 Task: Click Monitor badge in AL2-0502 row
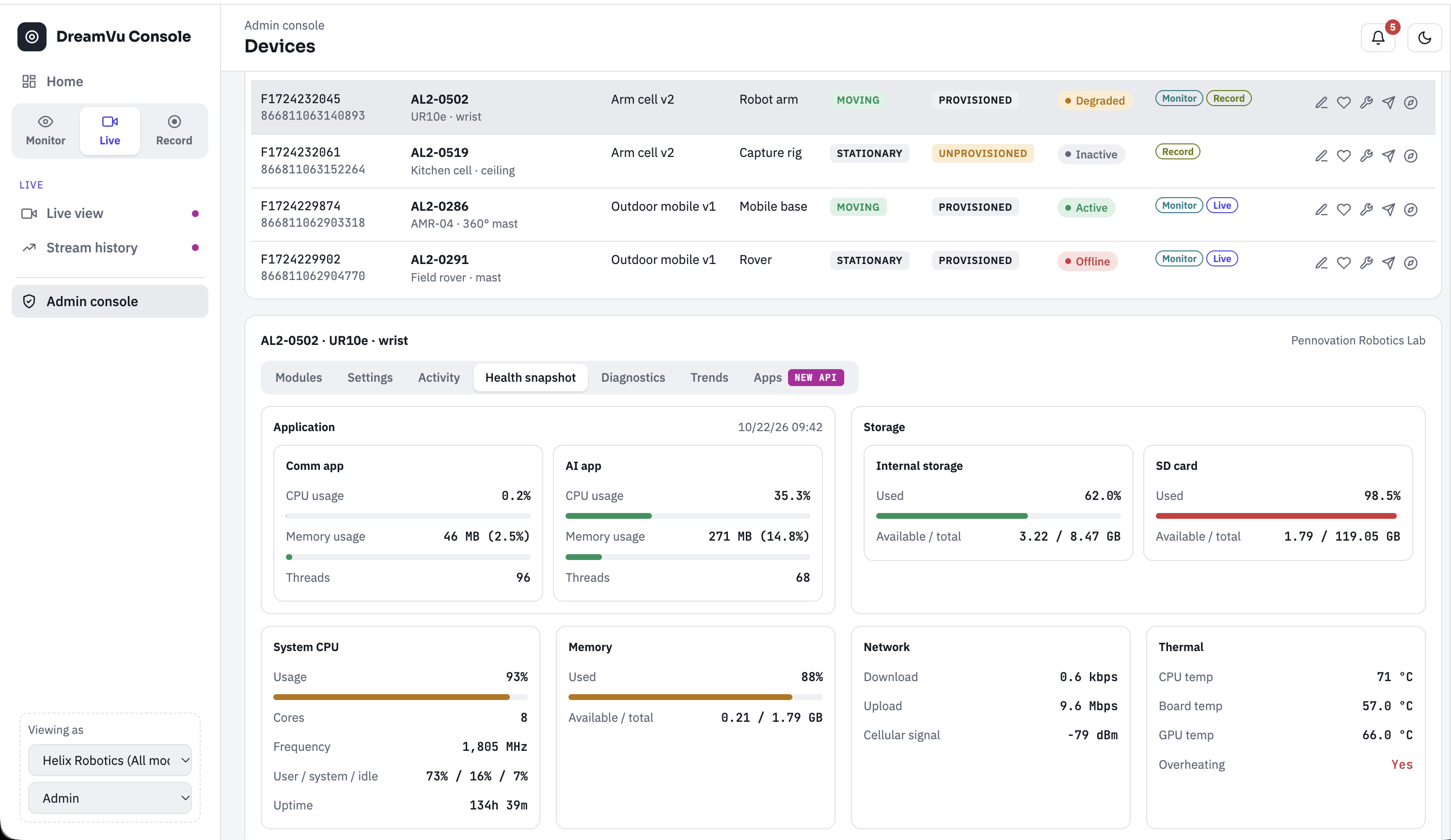point(1179,98)
